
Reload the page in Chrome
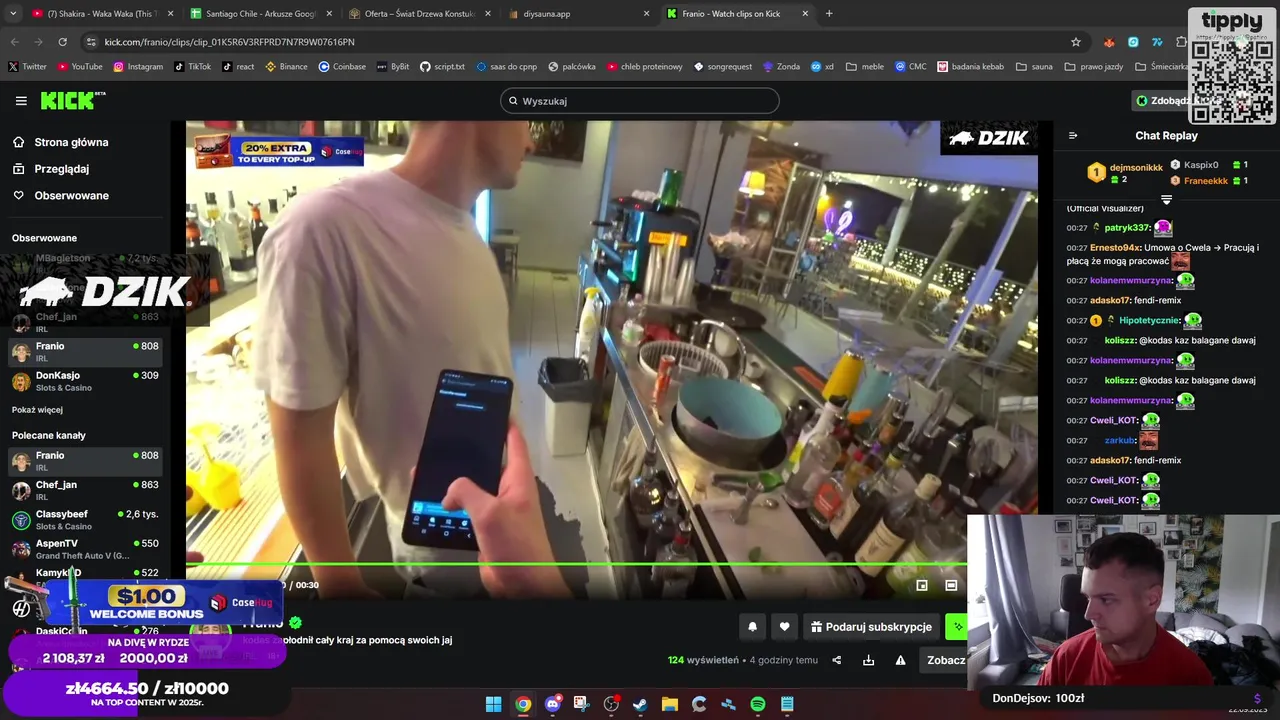pyautogui.click(x=62, y=42)
